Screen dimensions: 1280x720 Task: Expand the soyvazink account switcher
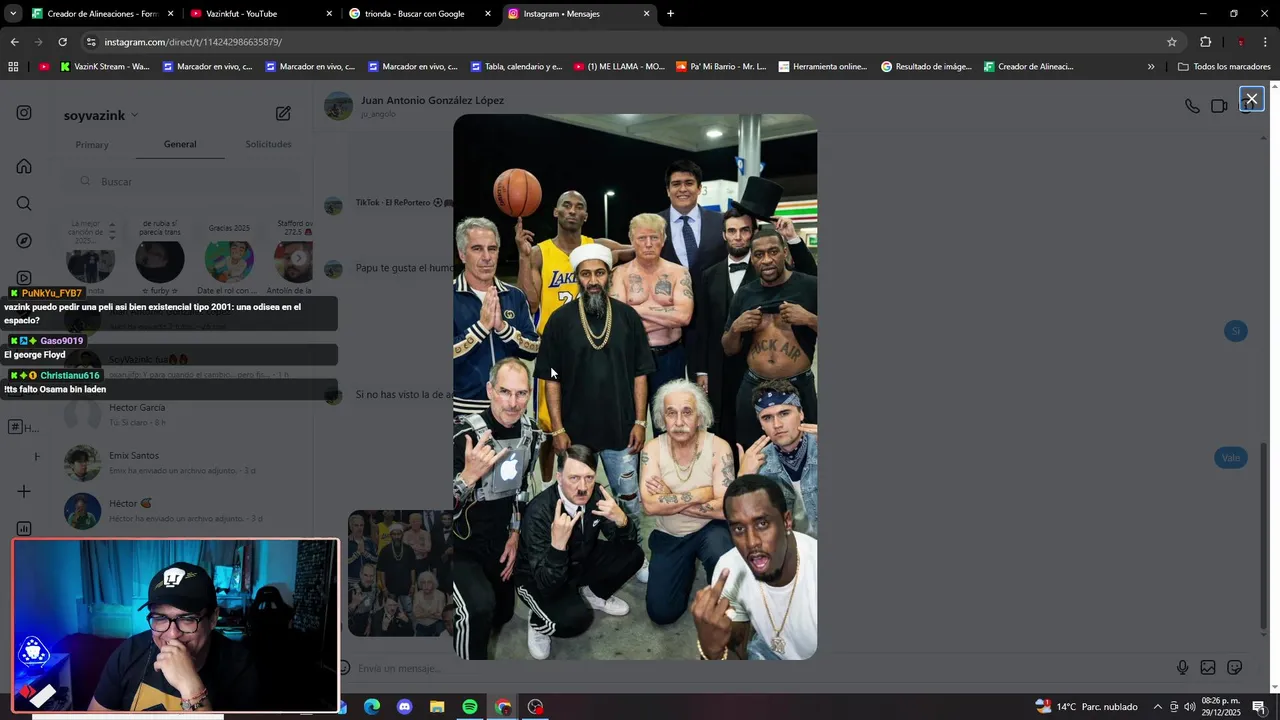pos(101,115)
